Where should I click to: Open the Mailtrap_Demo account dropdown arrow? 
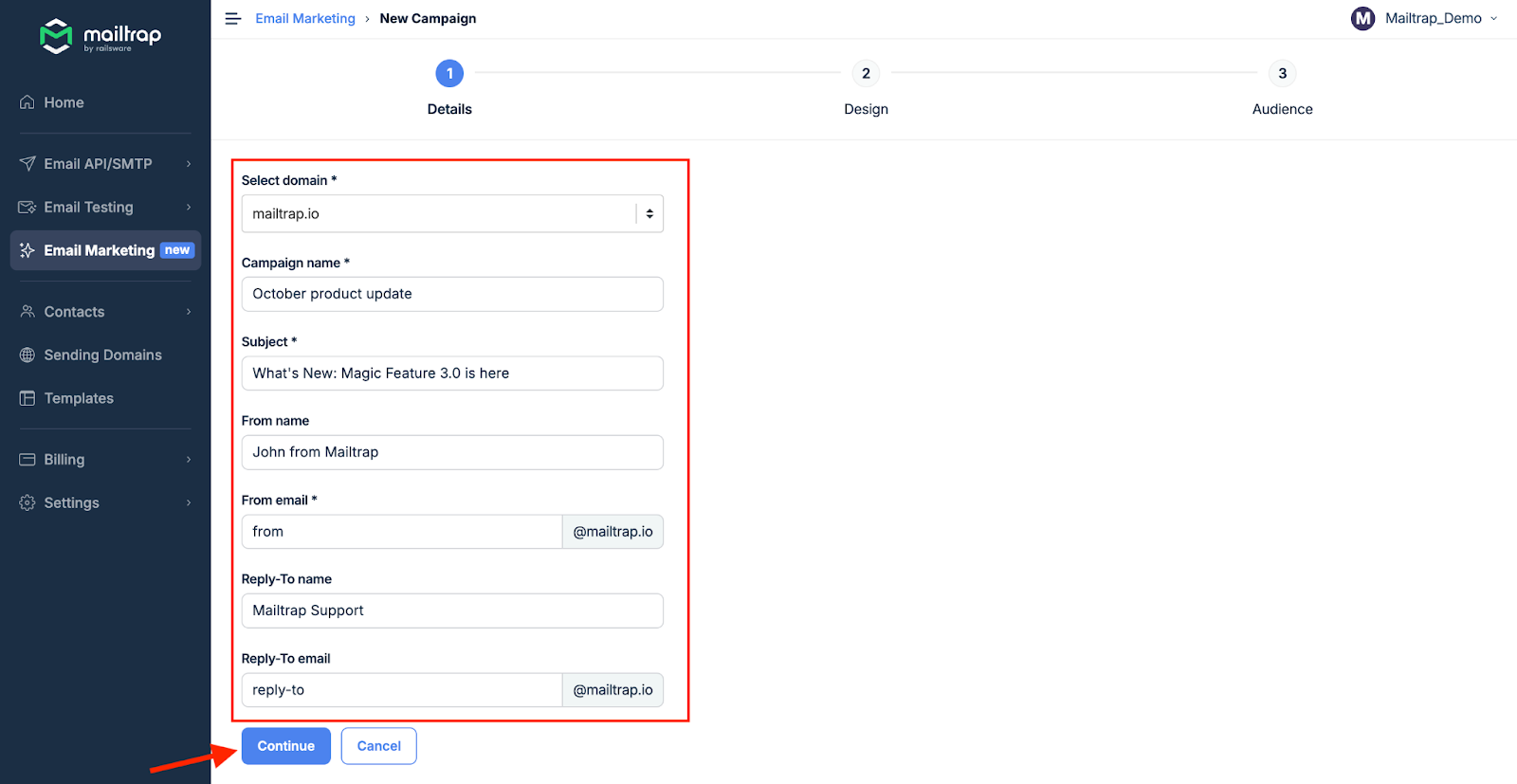click(x=1494, y=18)
